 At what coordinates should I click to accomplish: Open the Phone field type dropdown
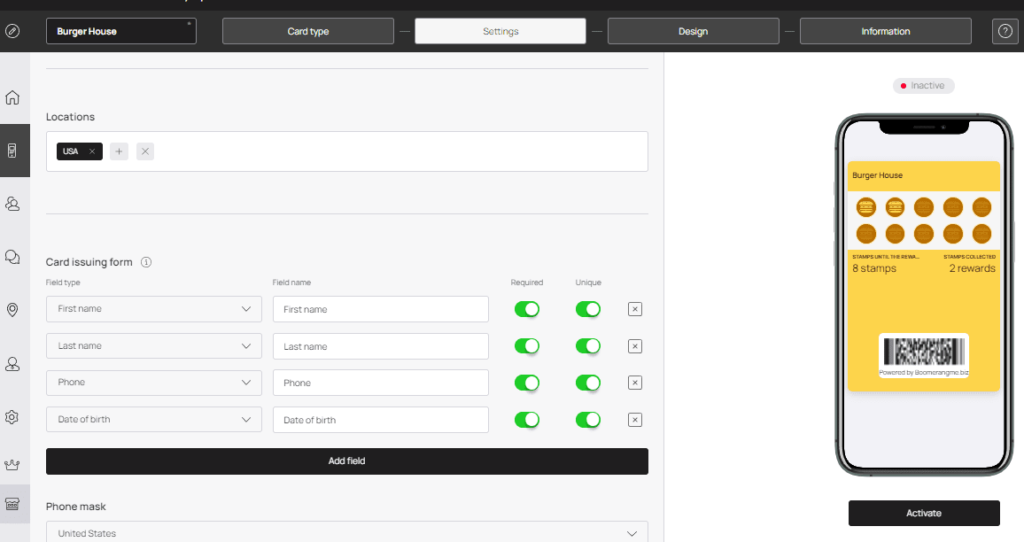tap(154, 383)
